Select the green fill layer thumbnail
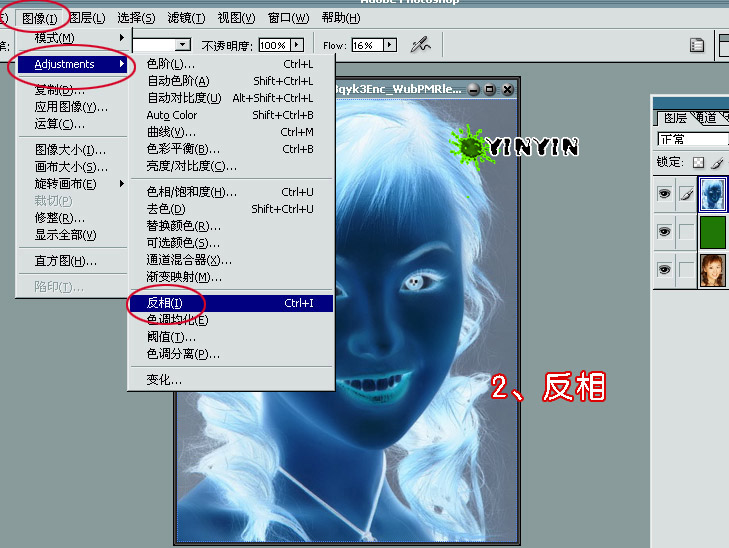The image size is (729, 548). click(713, 231)
